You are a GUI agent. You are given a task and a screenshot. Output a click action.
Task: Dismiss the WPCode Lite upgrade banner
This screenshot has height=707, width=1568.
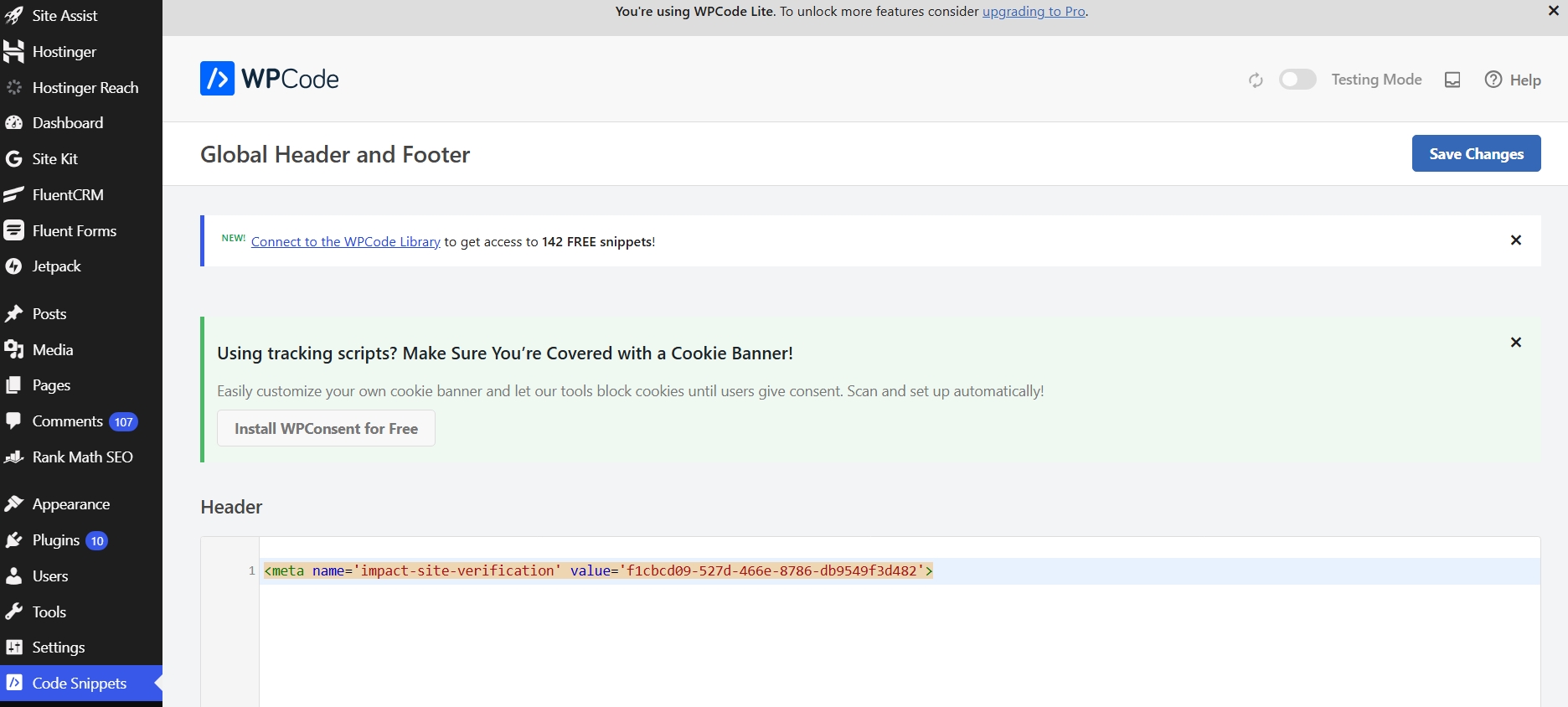pyautogui.click(x=1553, y=11)
